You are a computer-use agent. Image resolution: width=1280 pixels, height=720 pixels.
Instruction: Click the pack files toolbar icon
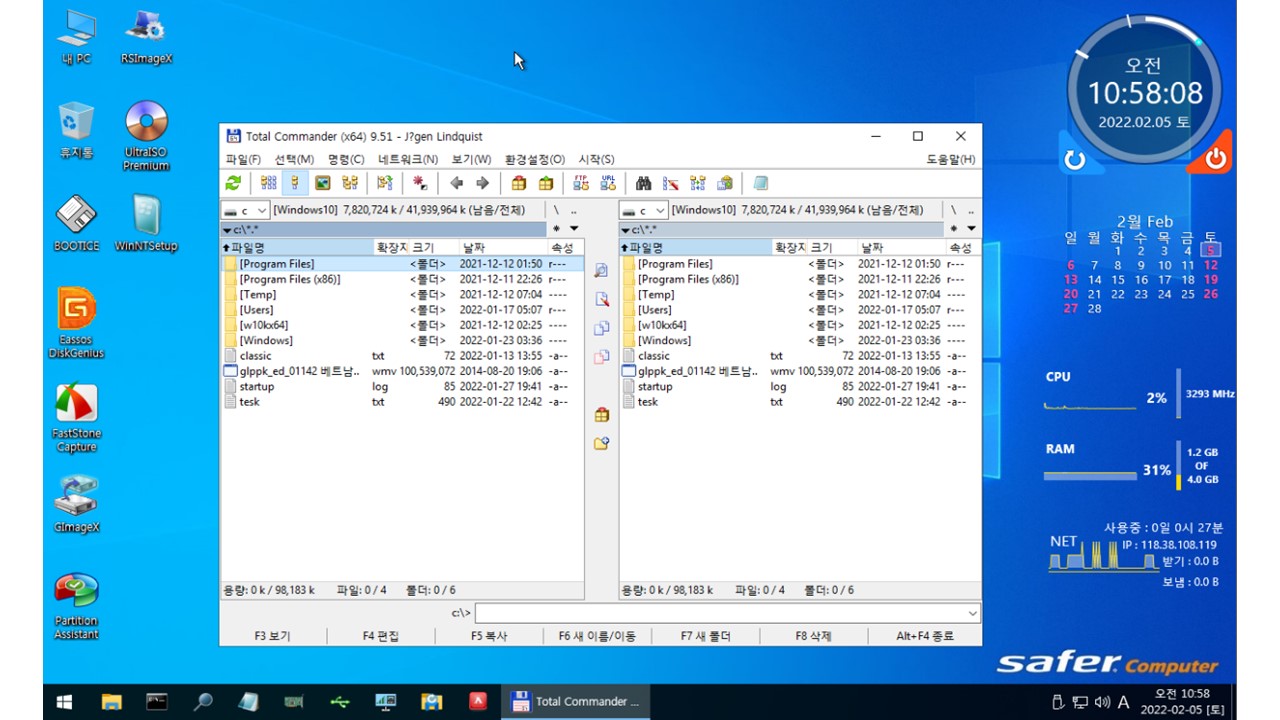518,183
